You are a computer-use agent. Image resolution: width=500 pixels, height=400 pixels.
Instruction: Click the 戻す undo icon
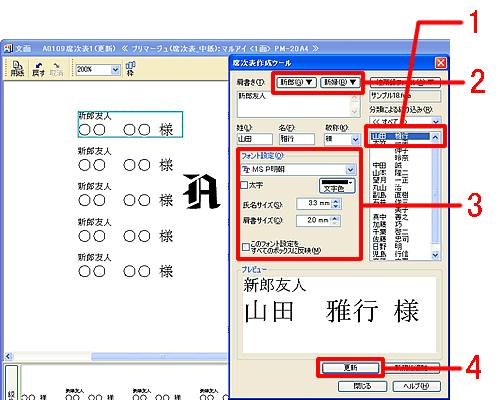pyautogui.click(x=38, y=69)
